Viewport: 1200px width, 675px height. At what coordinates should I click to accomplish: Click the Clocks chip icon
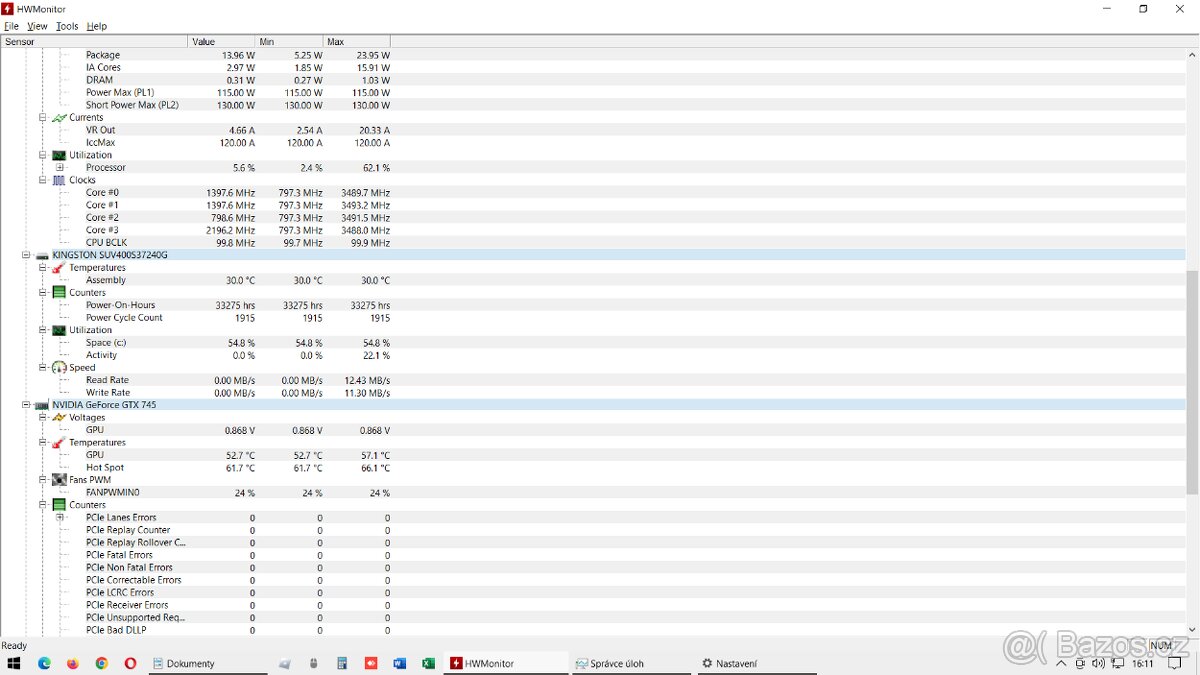(59, 180)
